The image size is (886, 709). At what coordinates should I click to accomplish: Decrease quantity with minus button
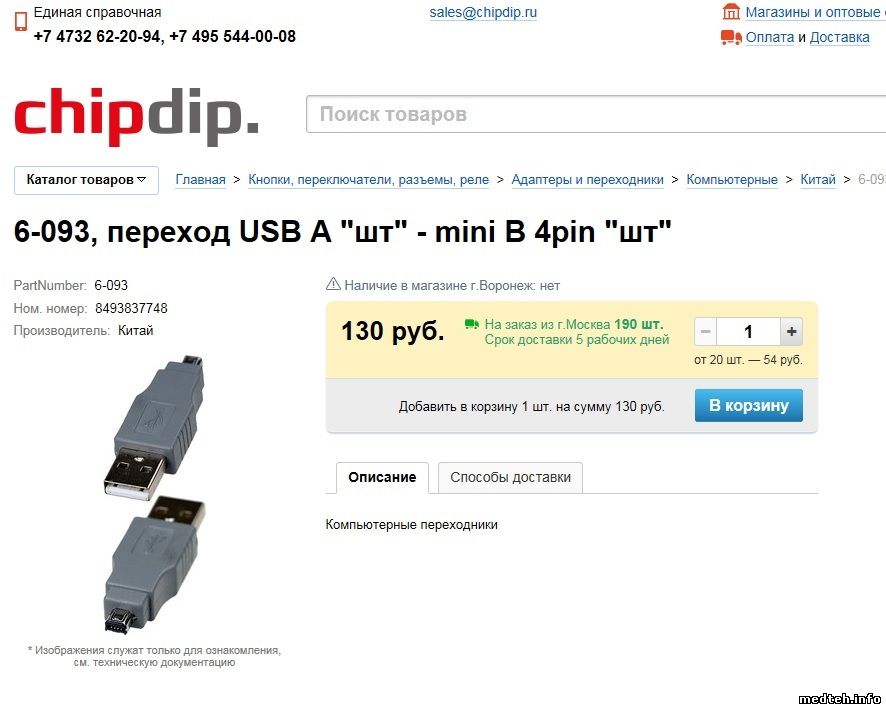pyautogui.click(x=705, y=331)
